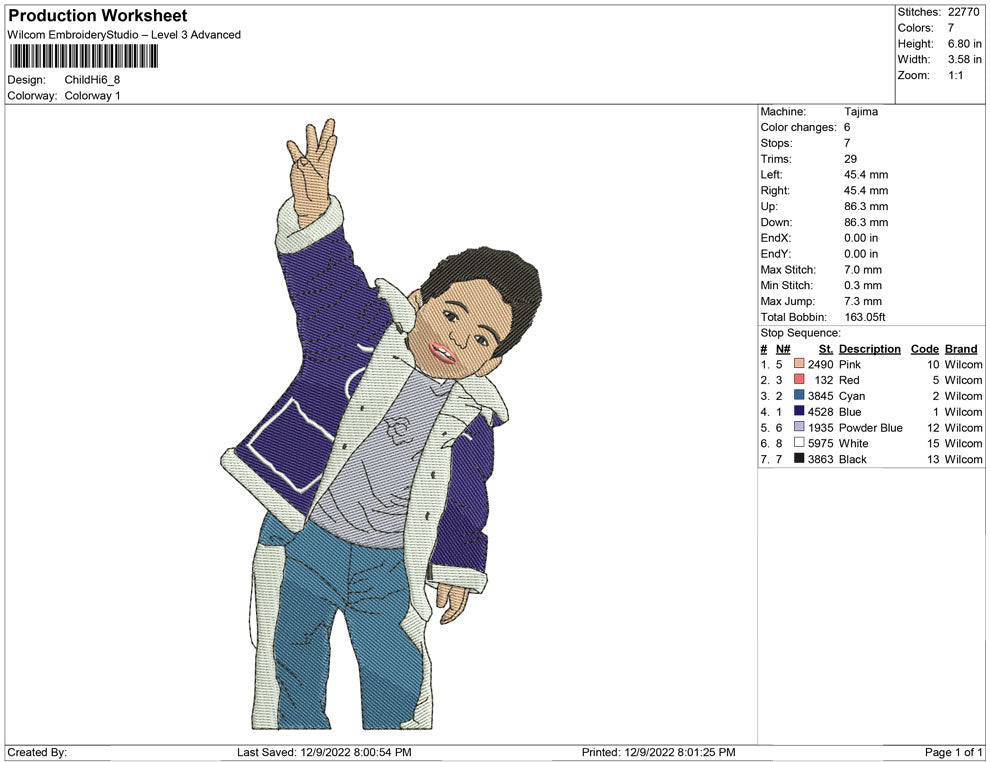Click the St. column header
The width and height of the screenshot is (990, 762).
[825, 349]
